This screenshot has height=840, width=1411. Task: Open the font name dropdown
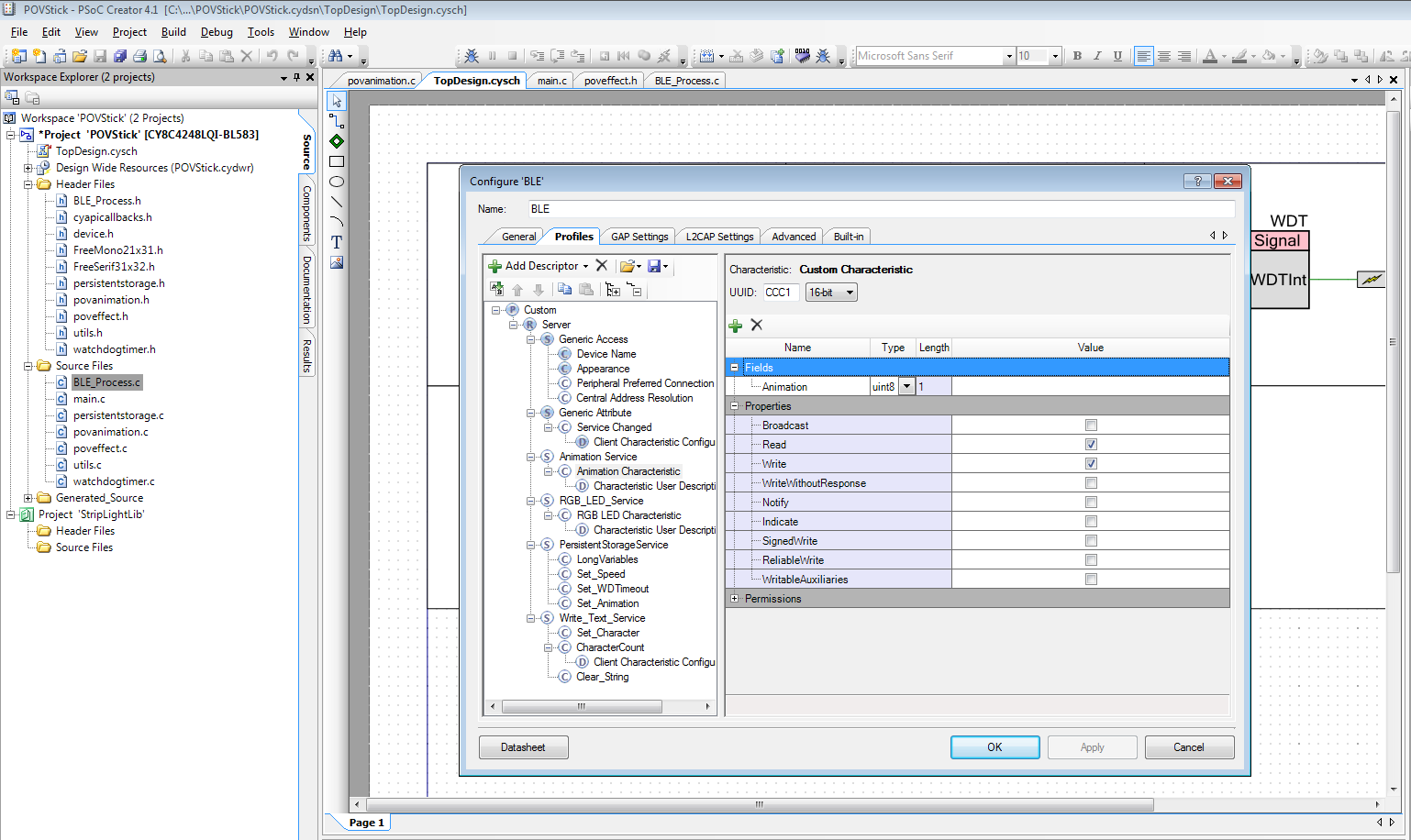coord(1009,56)
